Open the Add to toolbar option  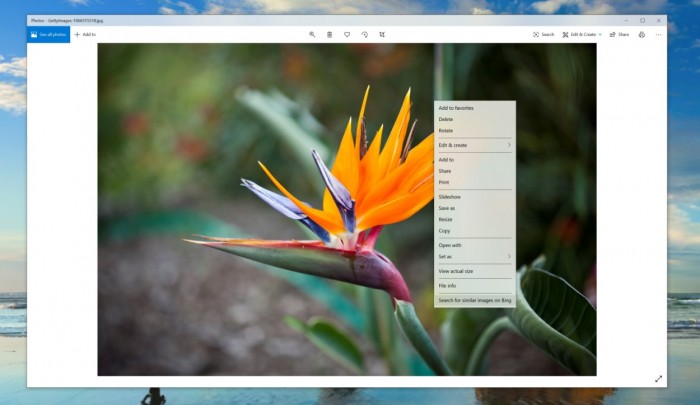pos(85,34)
